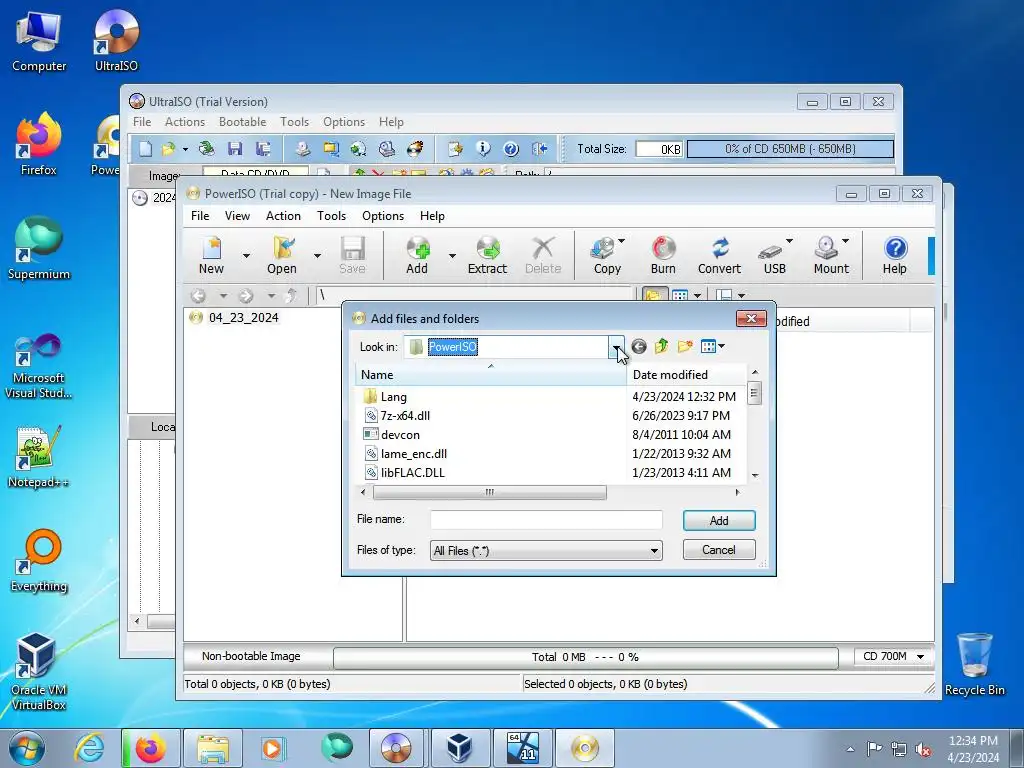Click the USB icon in PowerISO toolbar

click(771, 249)
